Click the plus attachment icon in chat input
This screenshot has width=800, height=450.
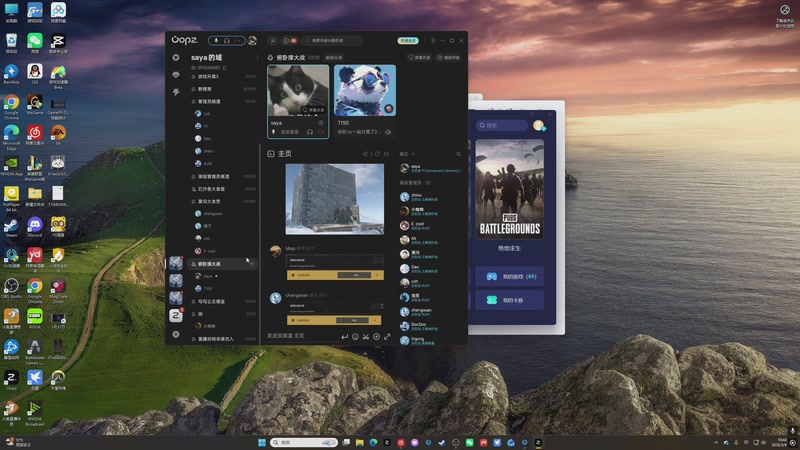tap(377, 337)
